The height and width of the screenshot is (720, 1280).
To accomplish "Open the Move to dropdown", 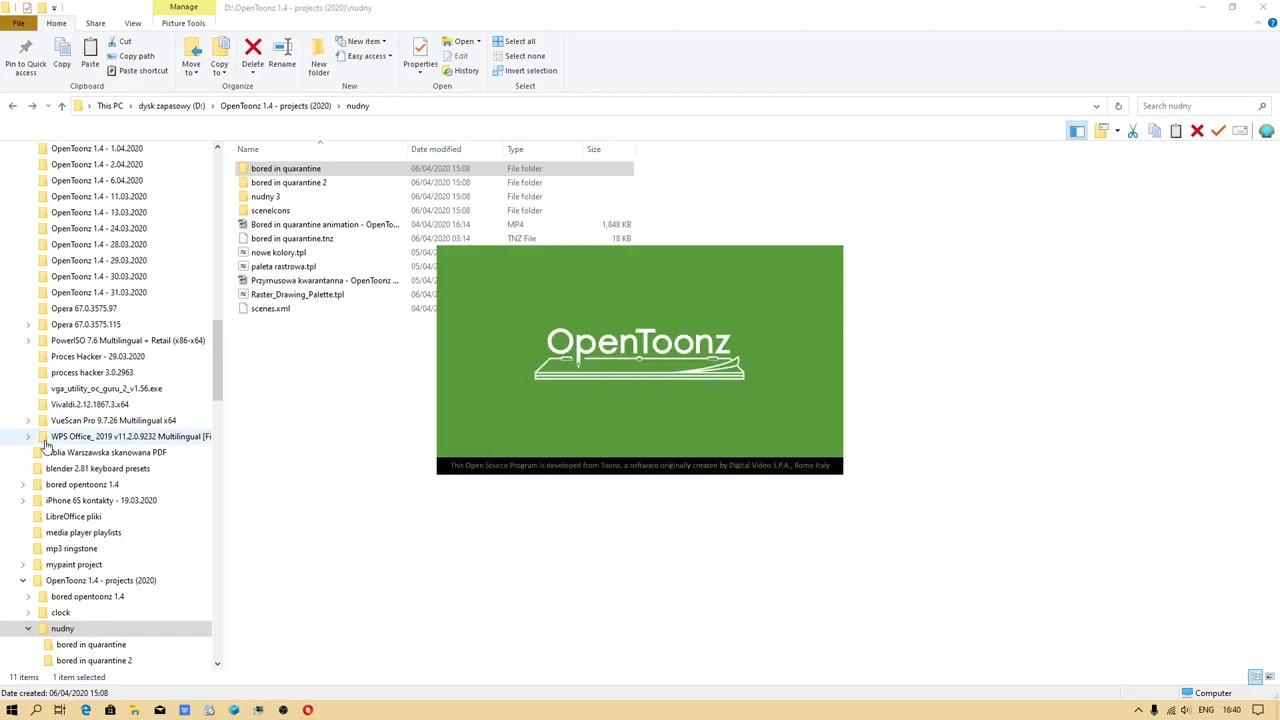I will tap(191, 56).
